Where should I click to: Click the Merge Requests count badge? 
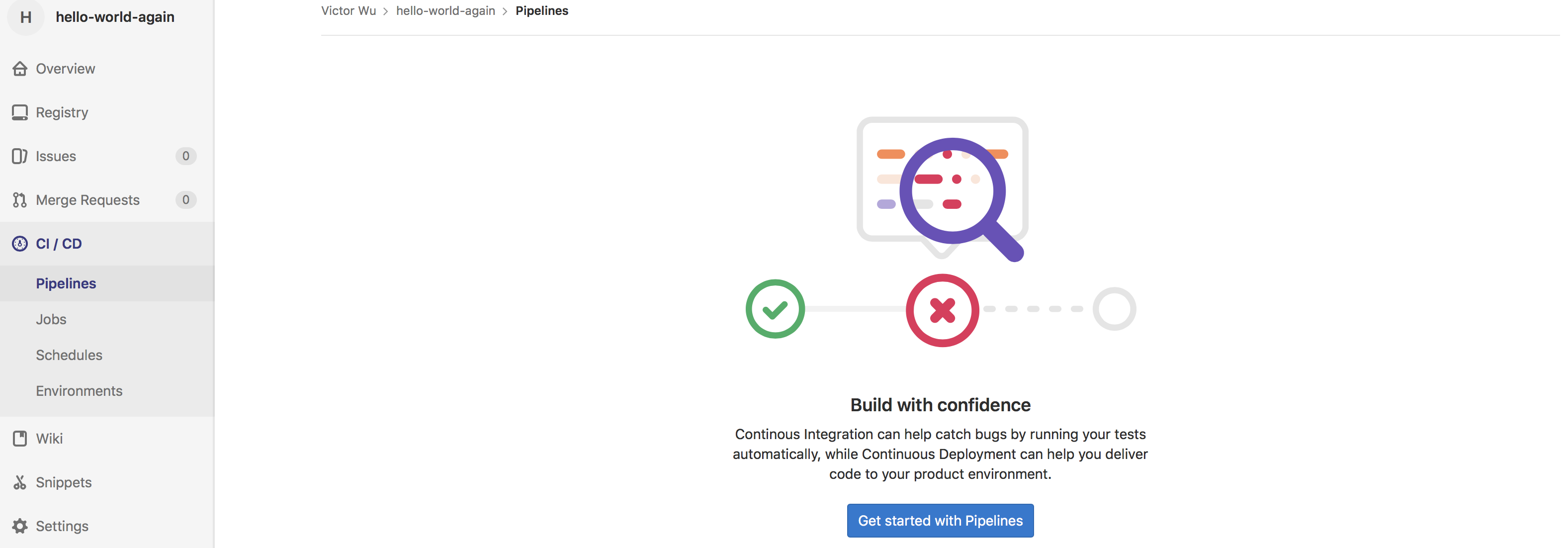pyautogui.click(x=185, y=200)
